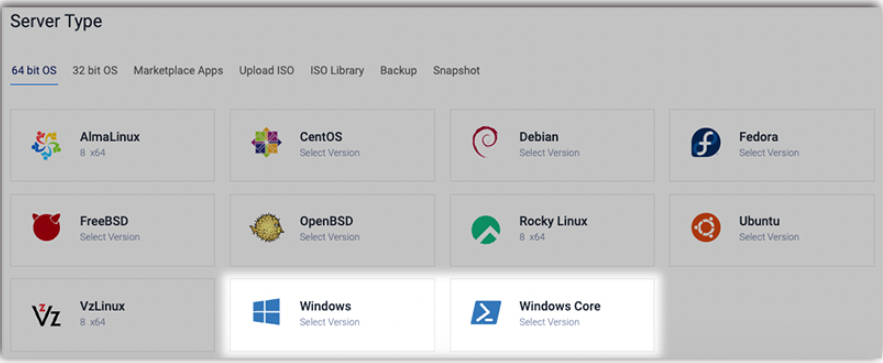Click the OpenBSD pufferfish icon
The image size is (883, 363).
[x=267, y=228]
